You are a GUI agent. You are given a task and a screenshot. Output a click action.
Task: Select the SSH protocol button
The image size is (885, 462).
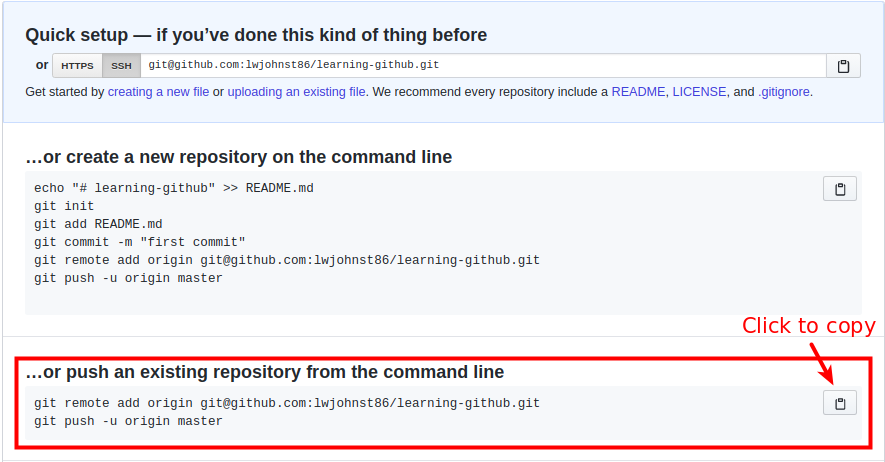point(121,66)
